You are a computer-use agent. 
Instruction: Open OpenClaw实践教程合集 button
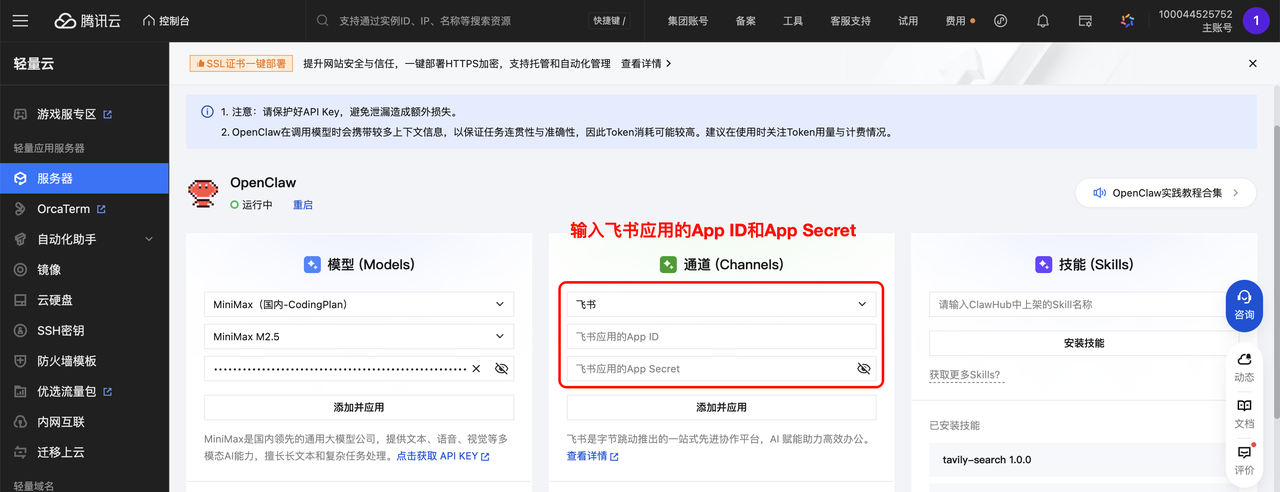point(1165,192)
